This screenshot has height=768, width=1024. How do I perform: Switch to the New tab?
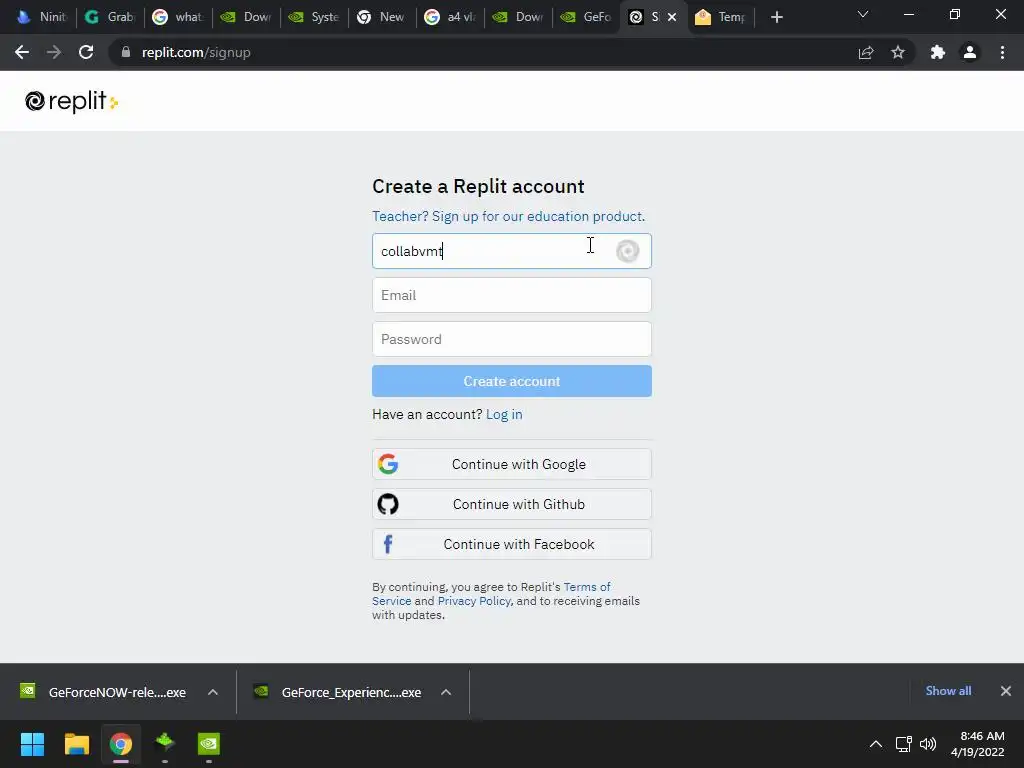tap(382, 17)
